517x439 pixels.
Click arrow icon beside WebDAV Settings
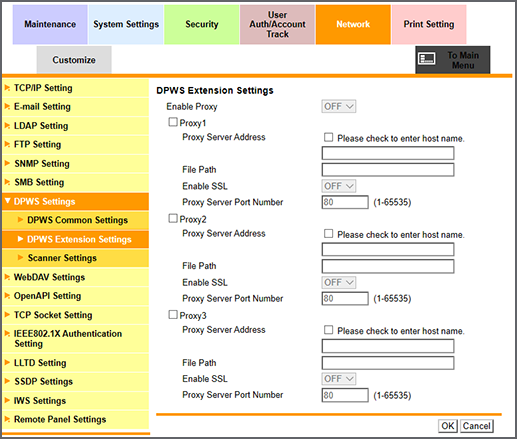(7, 277)
